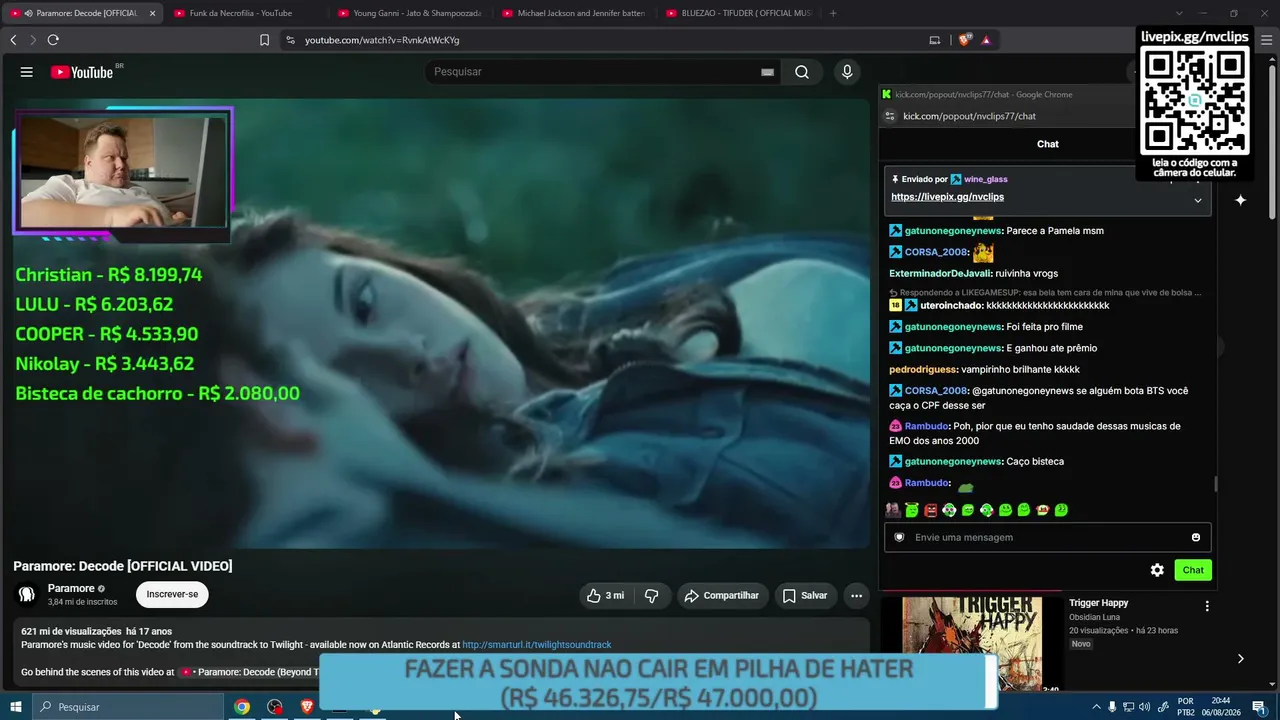
Task: Open Paramore channel avatar
Action: pyautogui.click(x=27, y=594)
